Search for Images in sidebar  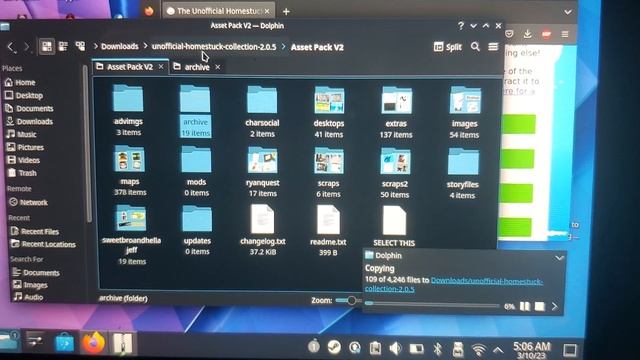pyautogui.click(x=30, y=285)
